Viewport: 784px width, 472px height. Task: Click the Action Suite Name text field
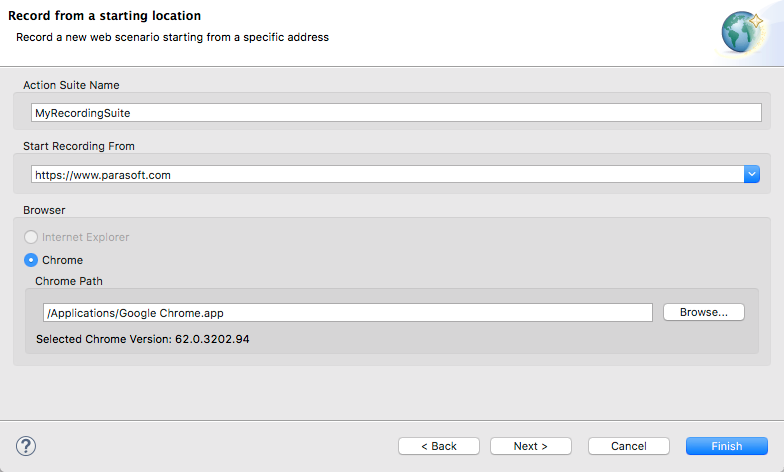pos(396,113)
